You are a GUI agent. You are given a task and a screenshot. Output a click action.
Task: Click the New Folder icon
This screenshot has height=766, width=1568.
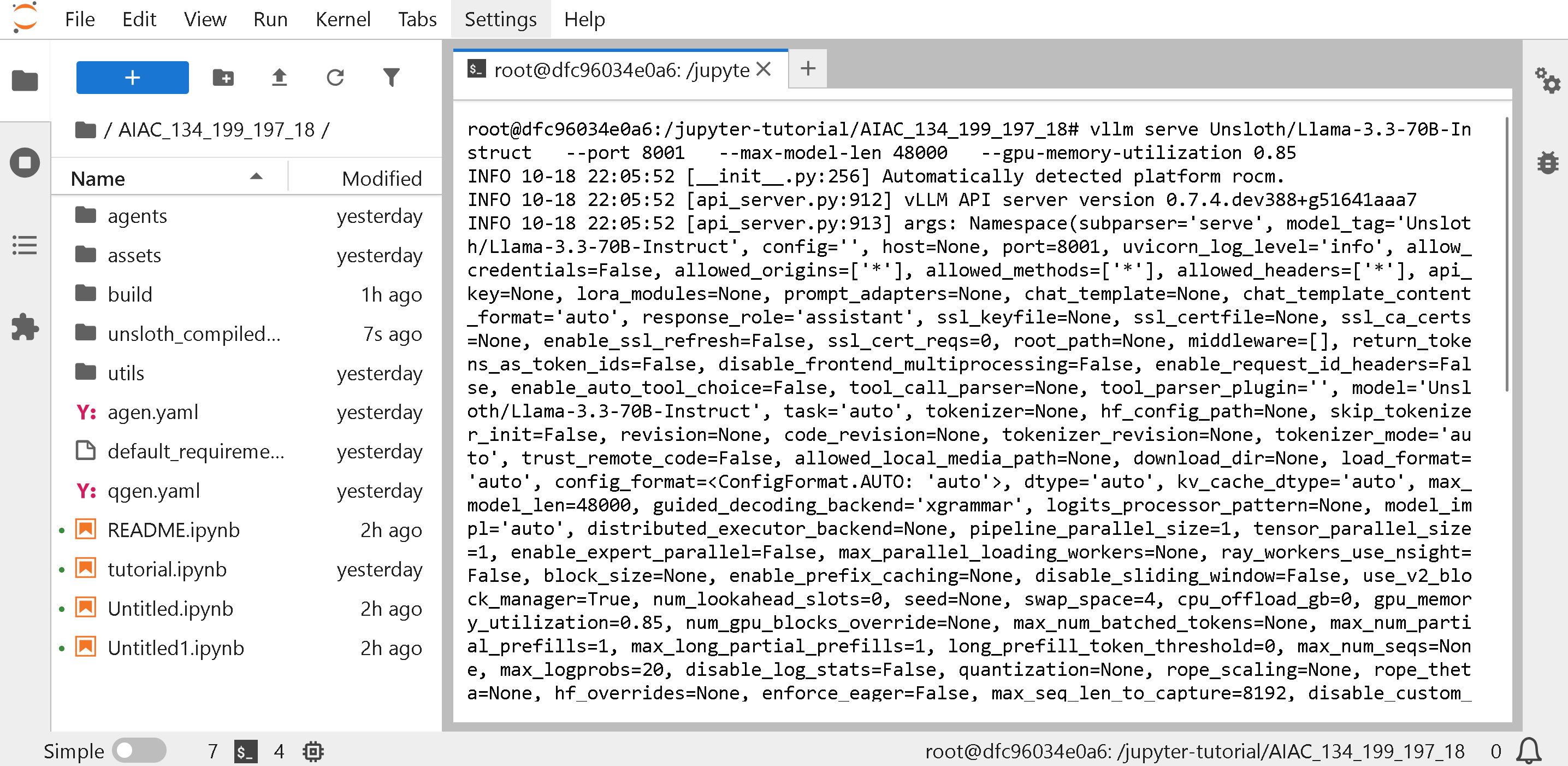[x=223, y=78]
